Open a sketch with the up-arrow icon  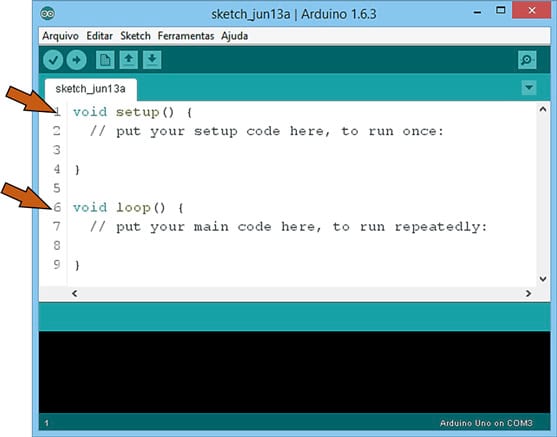(x=129, y=60)
